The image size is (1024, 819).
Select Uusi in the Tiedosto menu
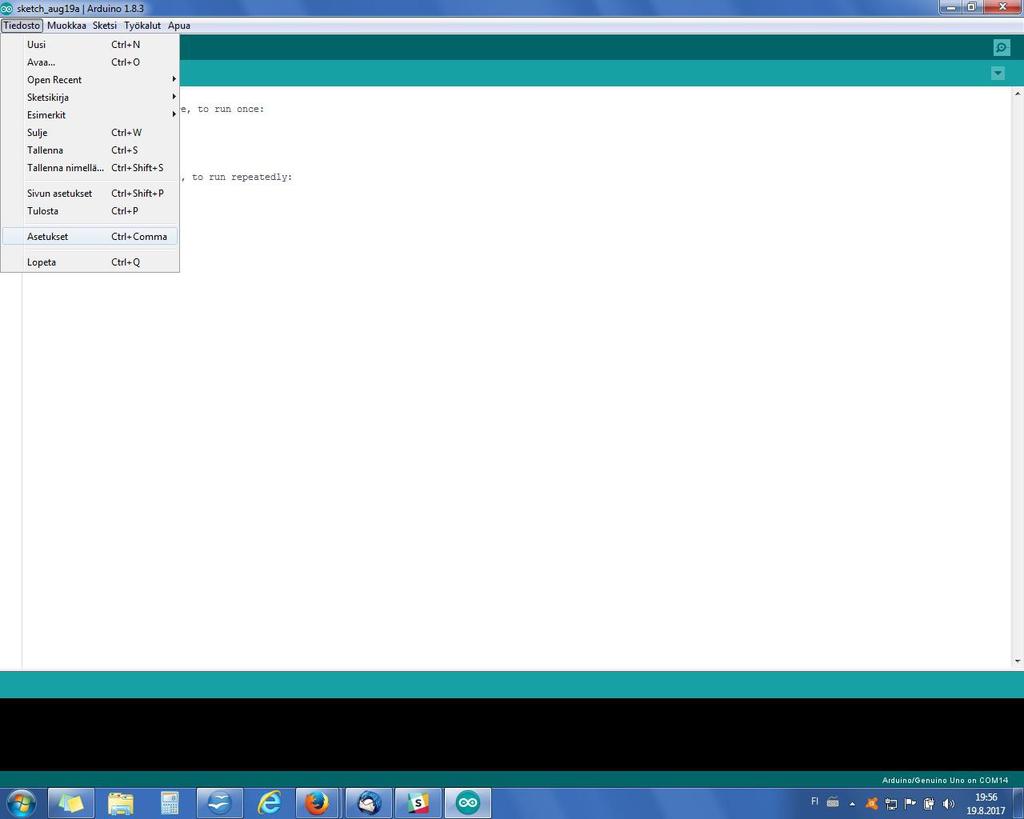[x=90, y=44]
